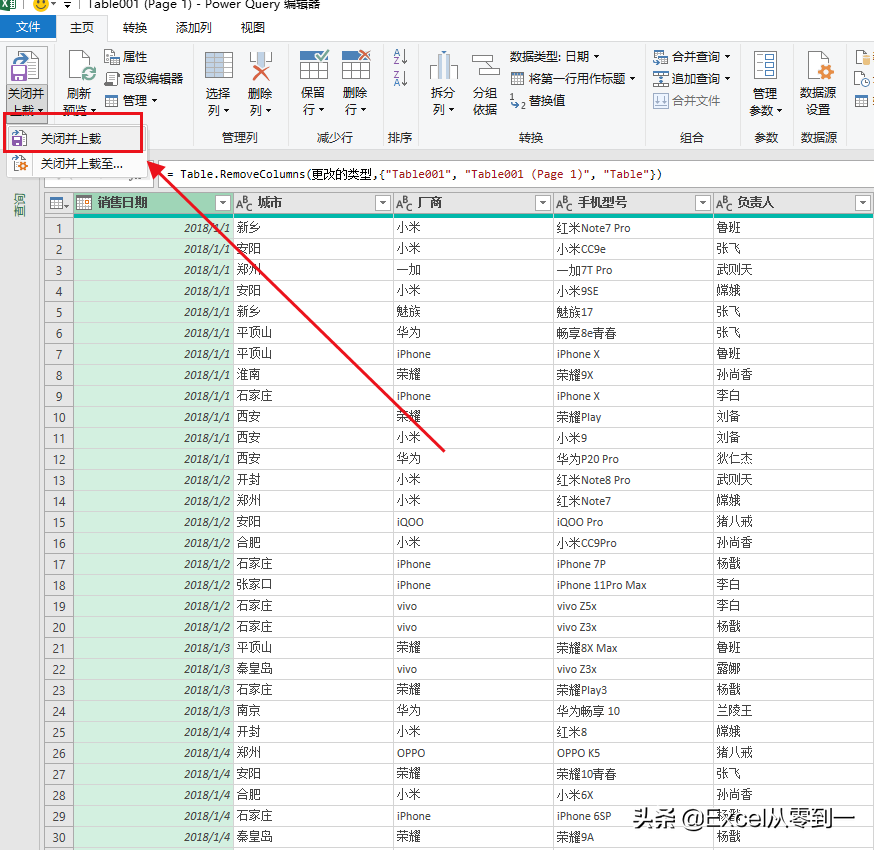The height and width of the screenshot is (850, 874).
Task: Select the cell iPhone 11Pro Max
Action: point(633,585)
